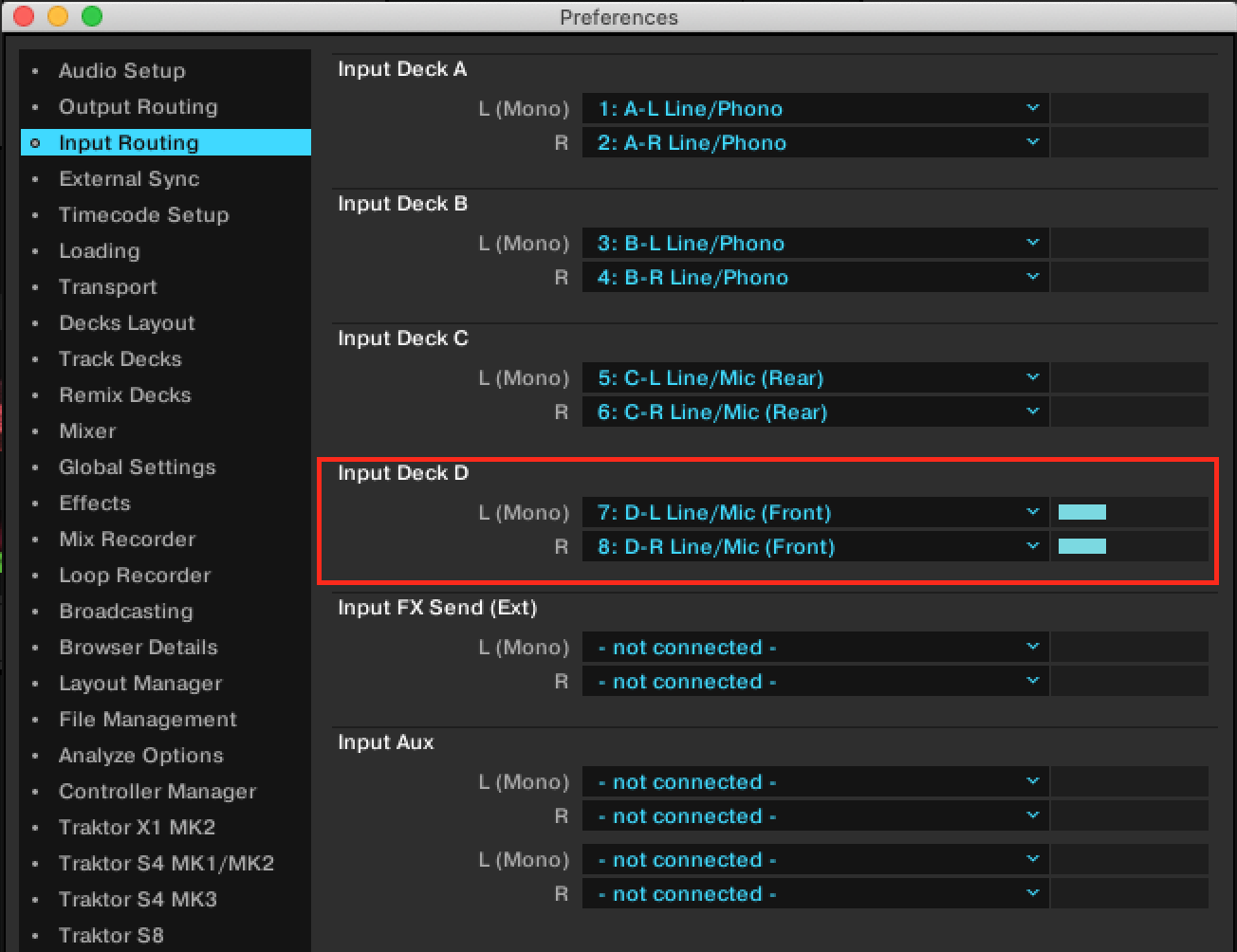Click the Input Deck A heading
Image resolution: width=1237 pixels, height=952 pixels.
[x=402, y=69]
